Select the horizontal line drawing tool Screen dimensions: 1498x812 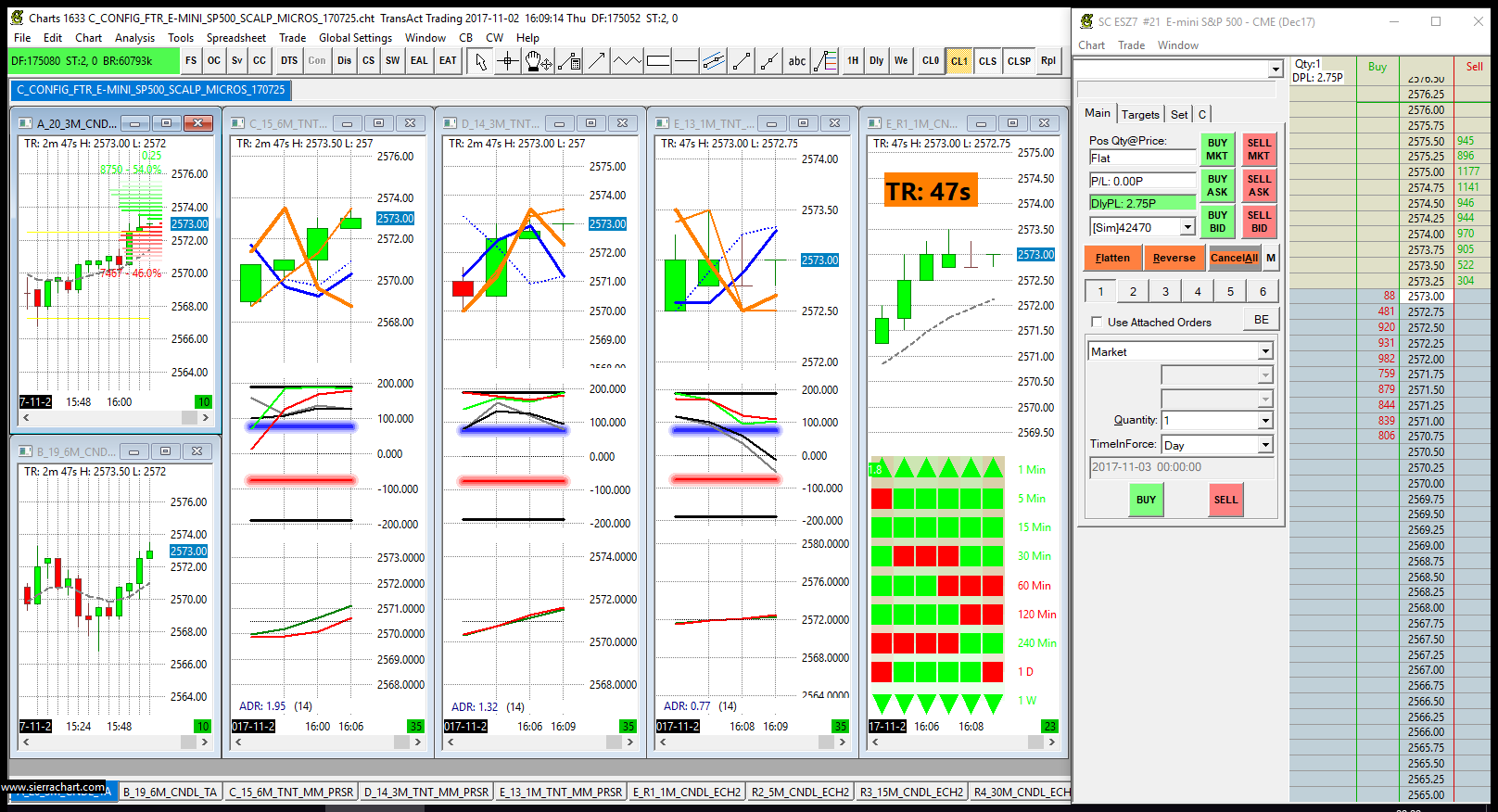(686, 61)
